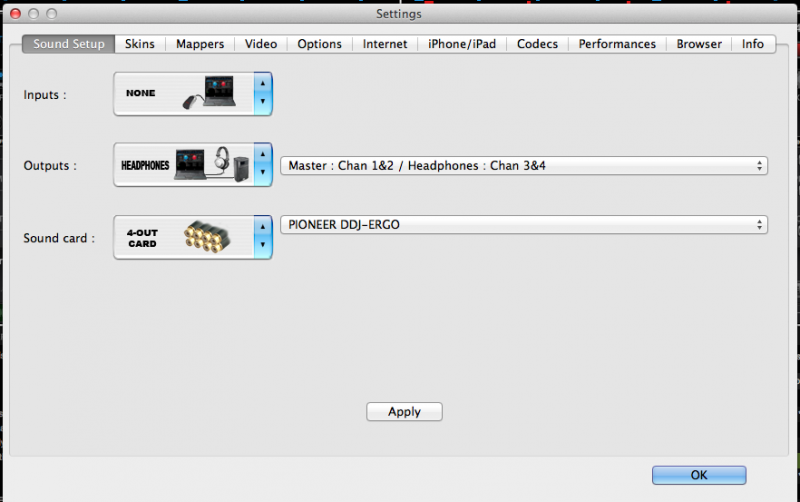Click the "Outputs :" label
This screenshot has width=800, height=502.
[50, 166]
